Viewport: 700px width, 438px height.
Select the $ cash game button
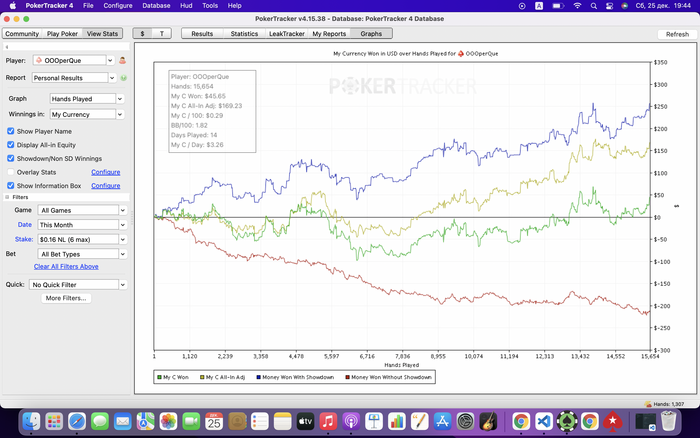point(142,33)
